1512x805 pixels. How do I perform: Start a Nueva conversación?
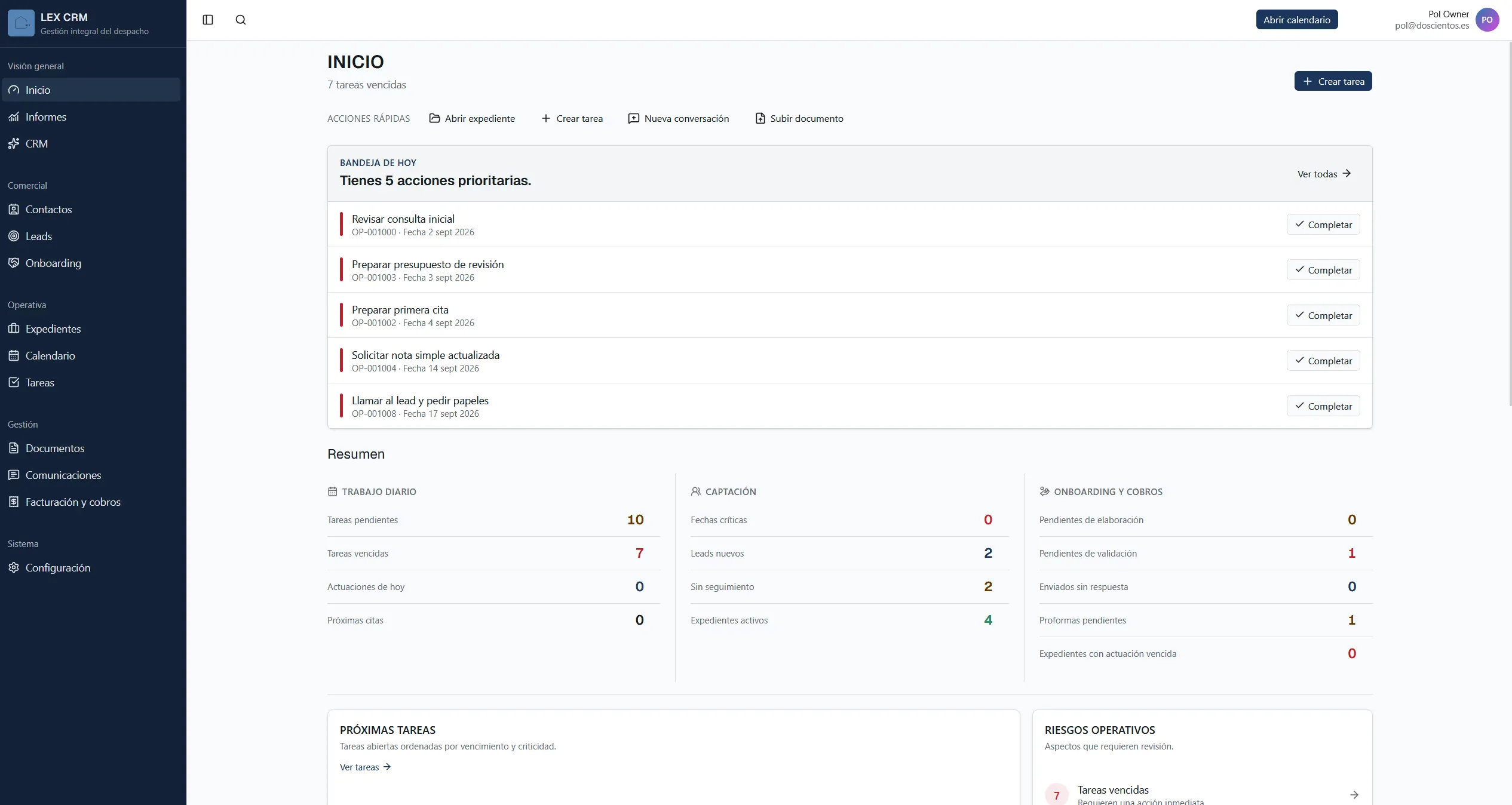[679, 118]
